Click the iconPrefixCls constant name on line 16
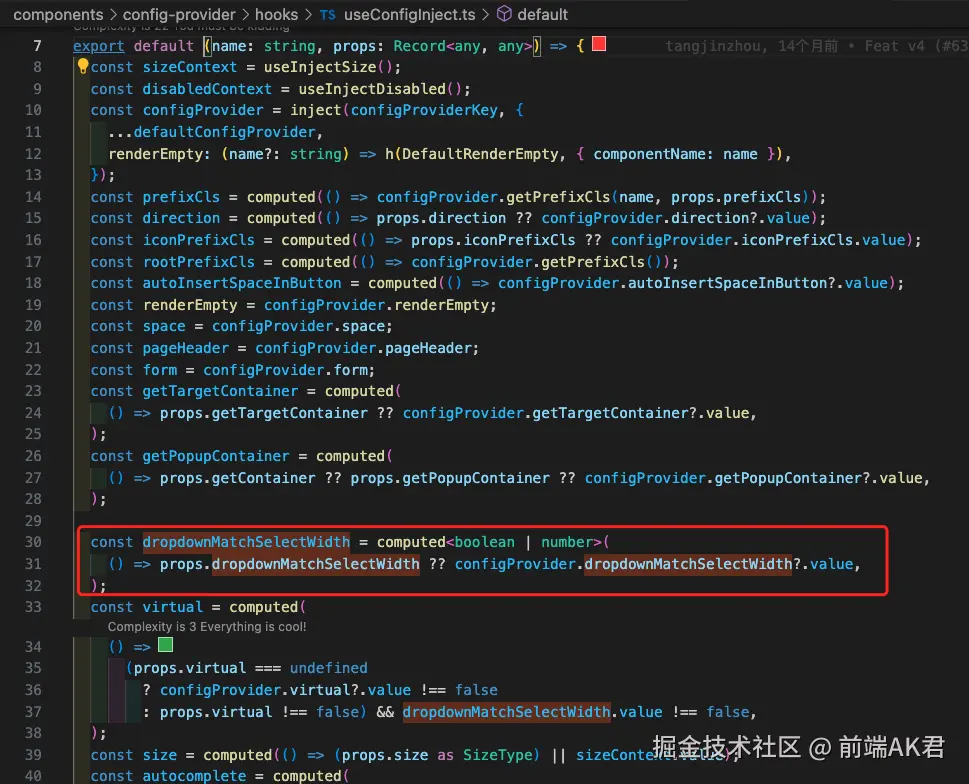The width and height of the screenshot is (969, 784). 198,240
